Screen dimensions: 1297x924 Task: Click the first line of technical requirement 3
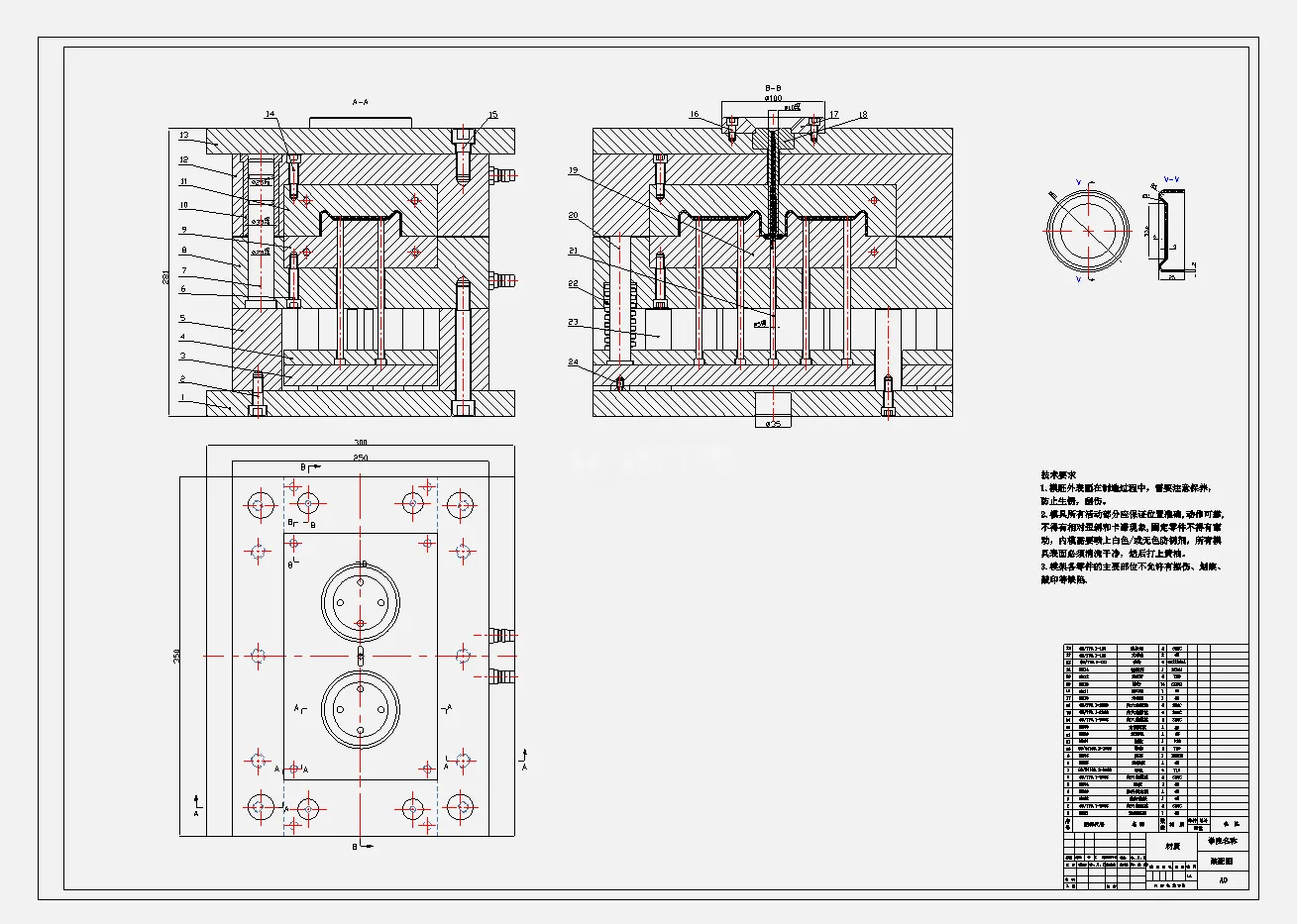point(1132,566)
